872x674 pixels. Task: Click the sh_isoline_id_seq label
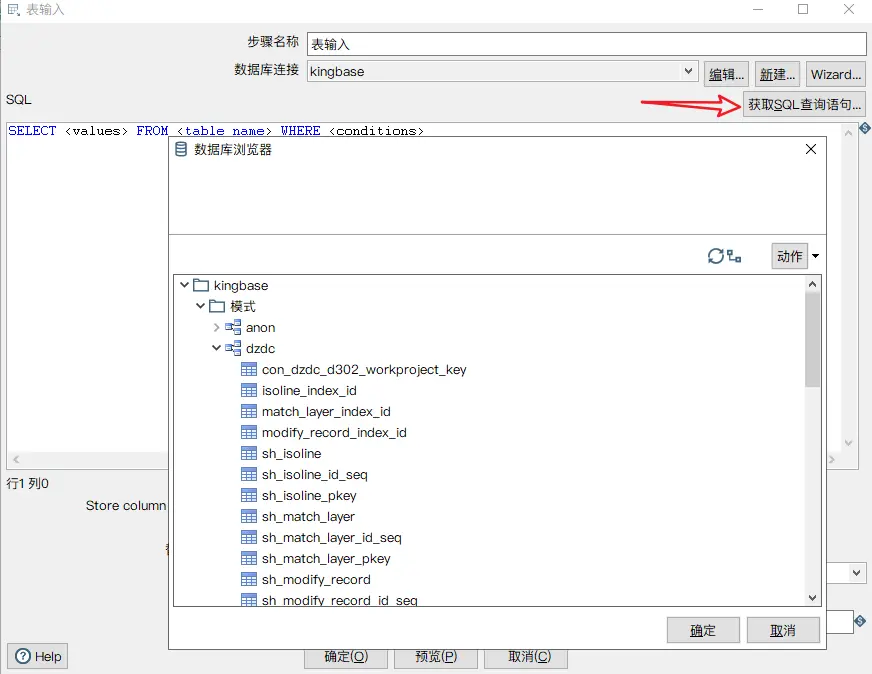tap(315, 474)
